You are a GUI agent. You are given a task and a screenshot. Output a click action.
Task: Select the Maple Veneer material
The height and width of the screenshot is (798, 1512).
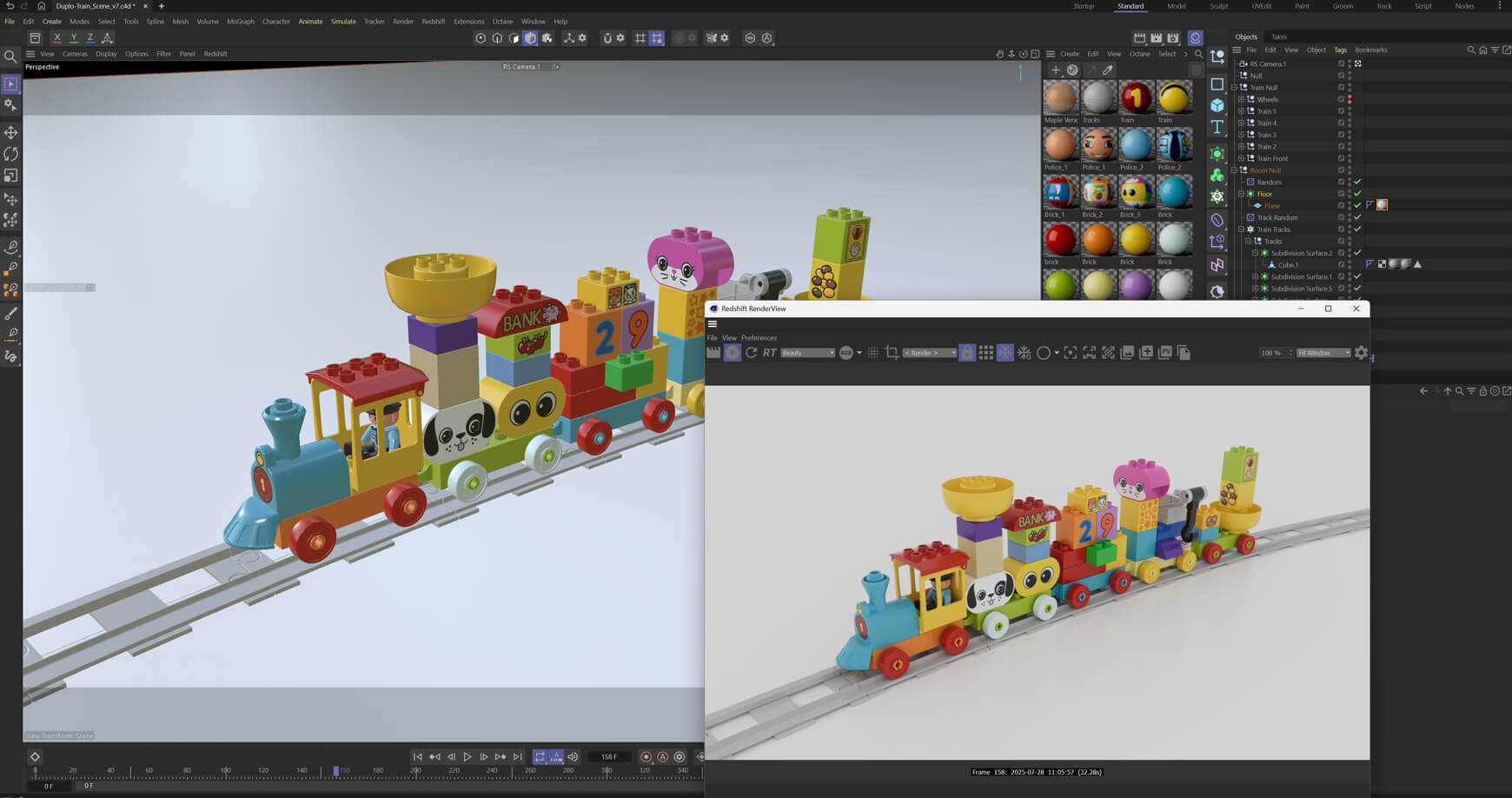1060,98
